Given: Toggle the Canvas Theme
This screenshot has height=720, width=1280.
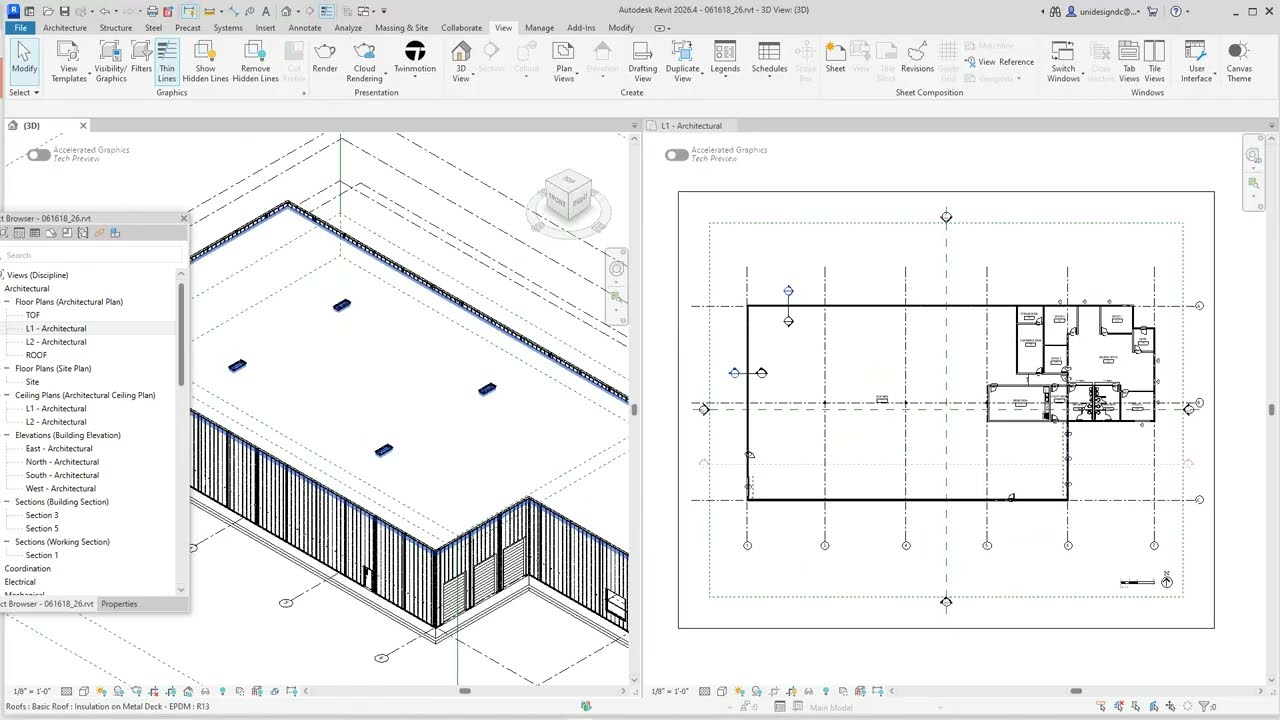Looking at the screenshot, I should click(1239, 61).
